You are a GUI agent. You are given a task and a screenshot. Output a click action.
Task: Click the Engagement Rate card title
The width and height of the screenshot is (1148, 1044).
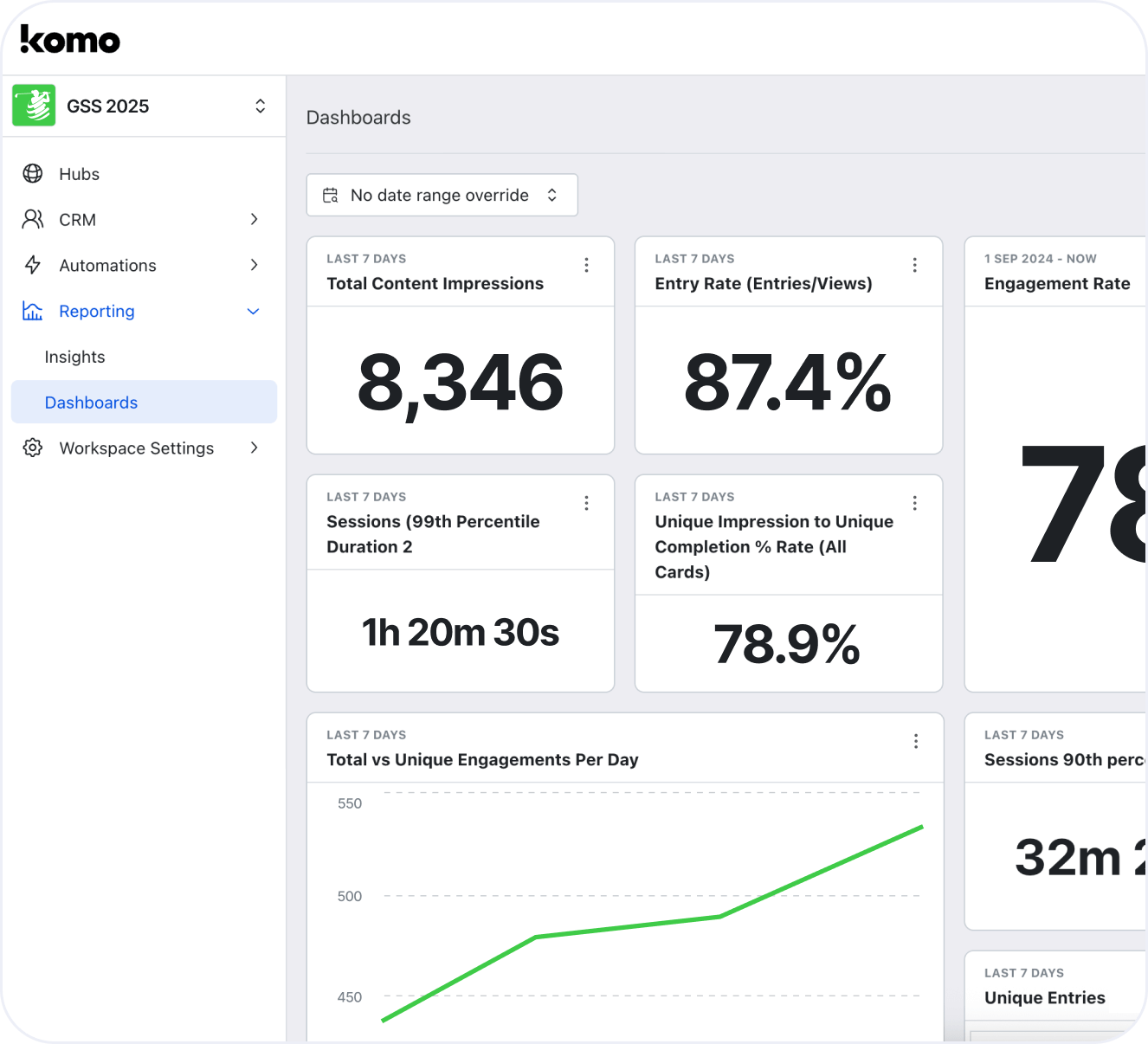coord(1057,284)
